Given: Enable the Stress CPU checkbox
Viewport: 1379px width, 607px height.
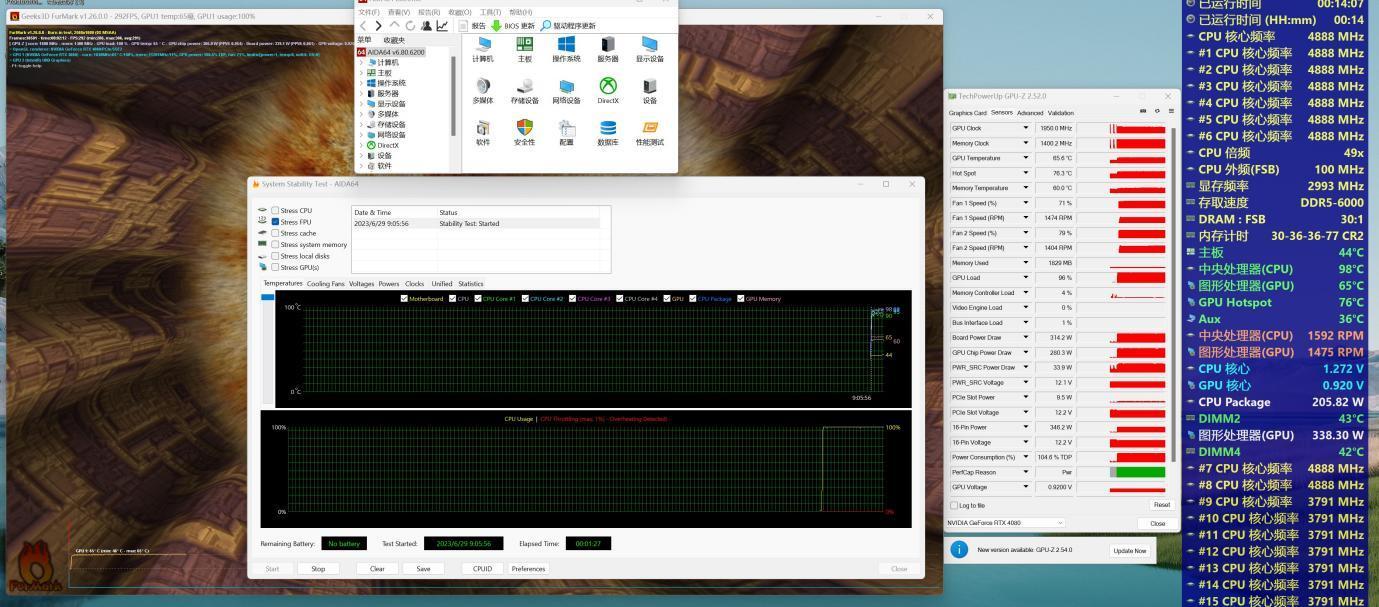Looking at the screenshot, I should pyautogui.click(x=275, y=211).
